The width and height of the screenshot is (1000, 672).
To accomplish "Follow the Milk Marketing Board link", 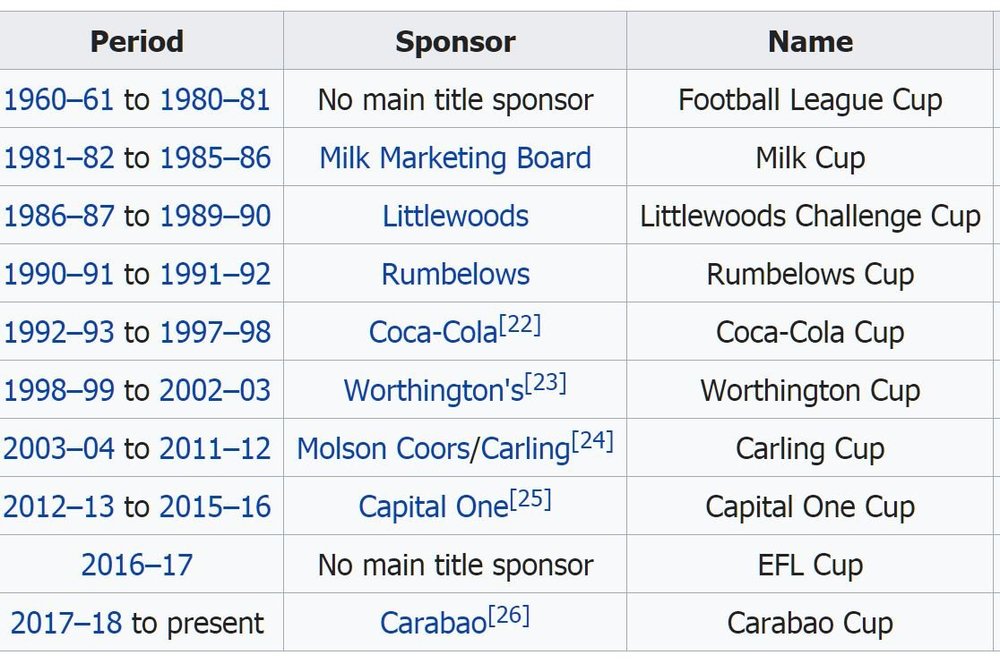I will click(x=455, y=158).
